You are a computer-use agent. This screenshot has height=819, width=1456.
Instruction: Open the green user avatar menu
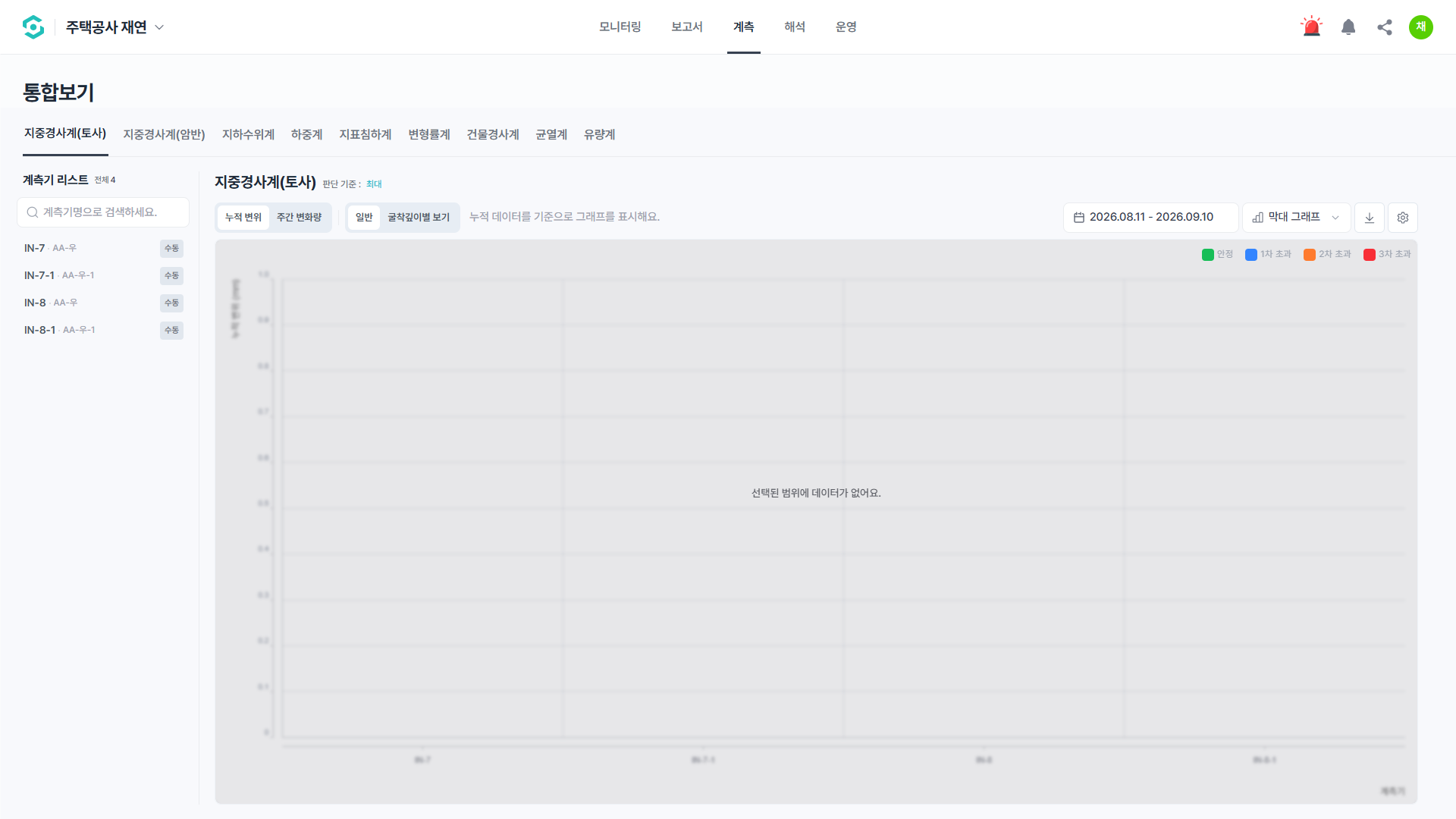pyautogui.click(x=1421, y=27)
